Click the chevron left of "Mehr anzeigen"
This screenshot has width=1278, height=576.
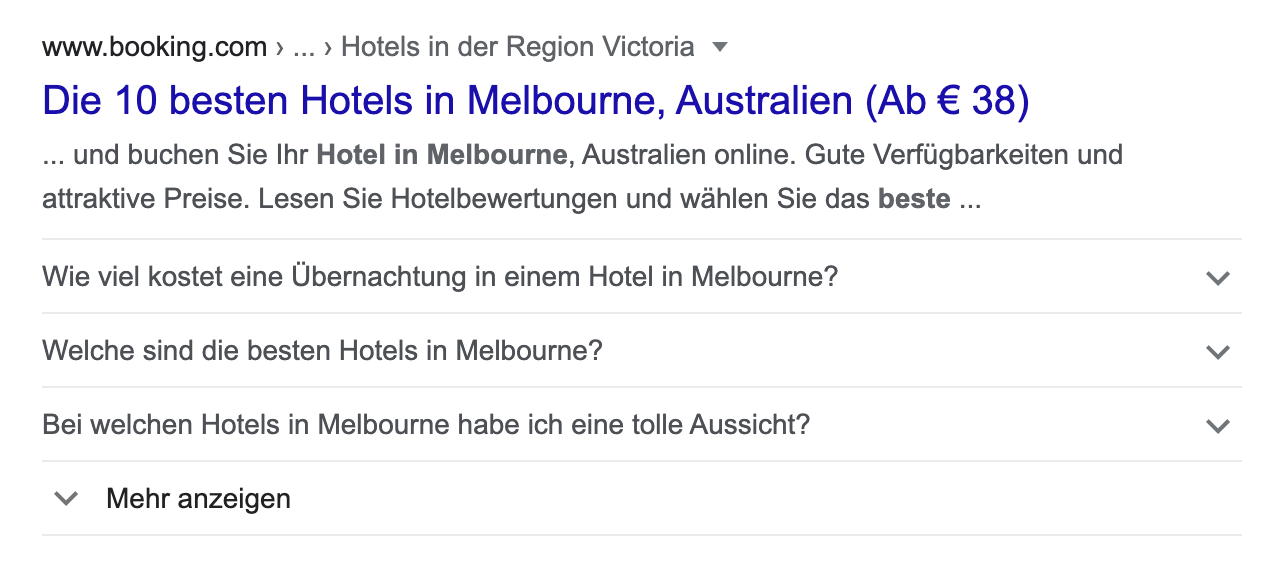(x=66, y=498)
